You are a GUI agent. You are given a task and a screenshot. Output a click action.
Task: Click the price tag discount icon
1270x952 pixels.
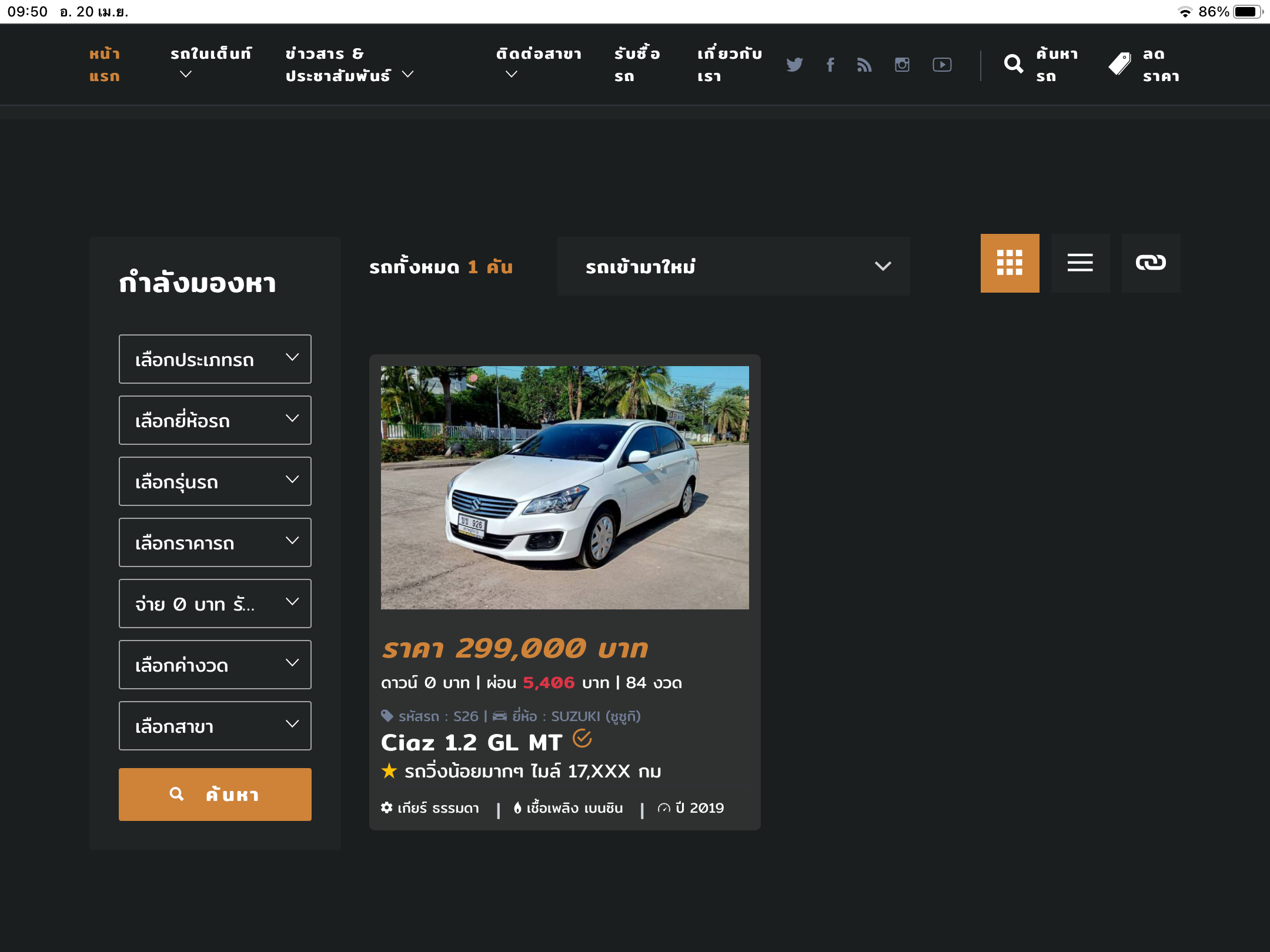[1120, 64]
